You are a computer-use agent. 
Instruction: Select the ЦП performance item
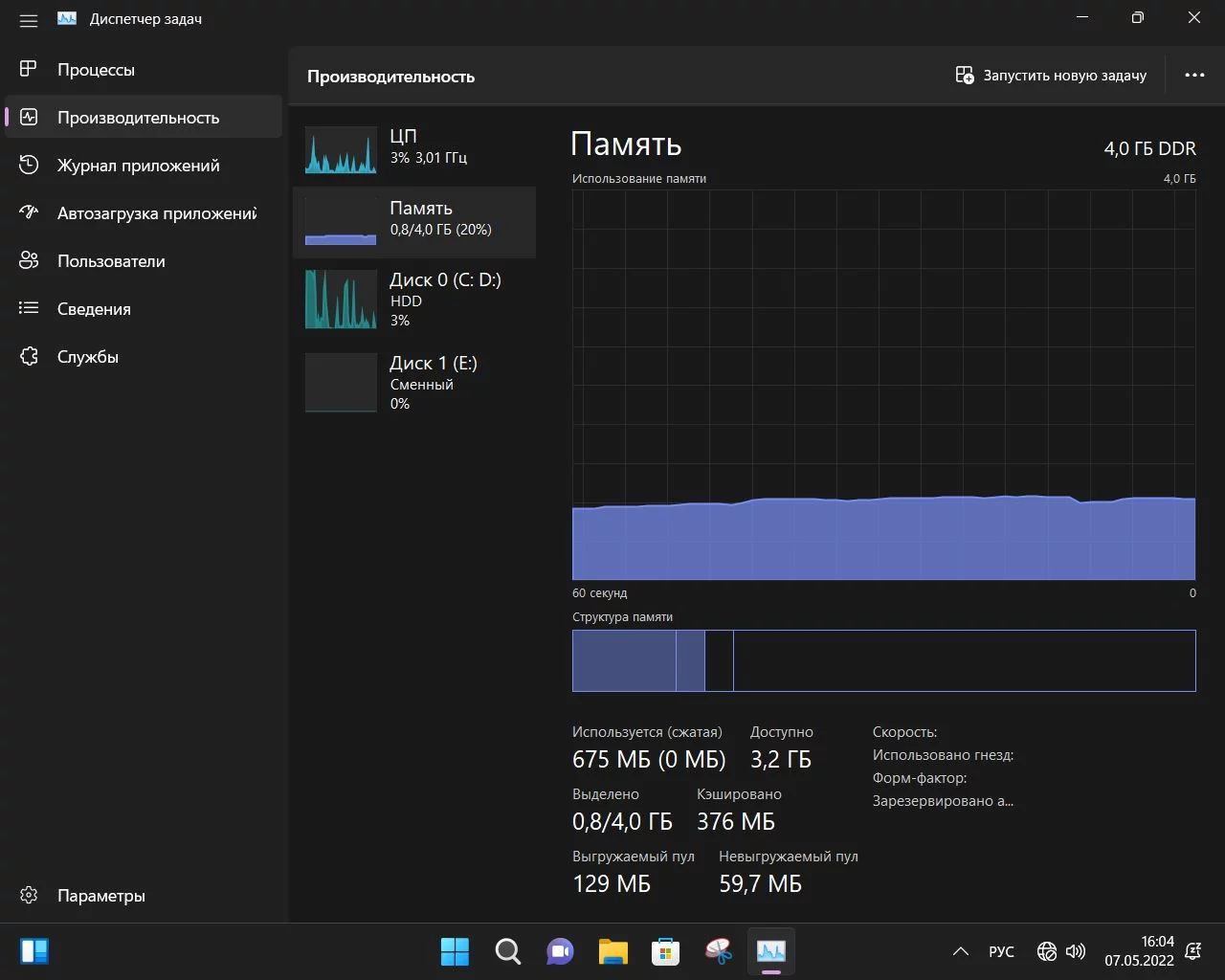(414, 149)
